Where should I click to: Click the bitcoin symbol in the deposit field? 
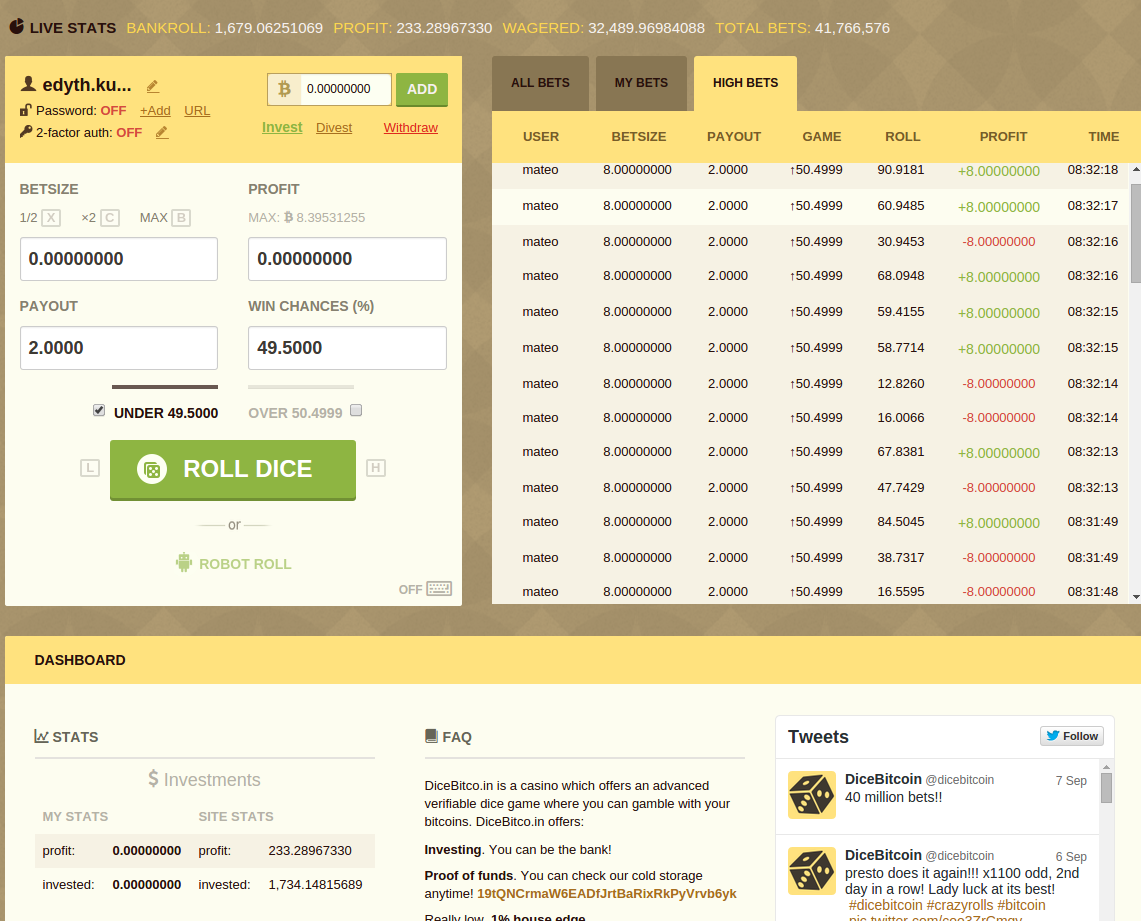284,89
